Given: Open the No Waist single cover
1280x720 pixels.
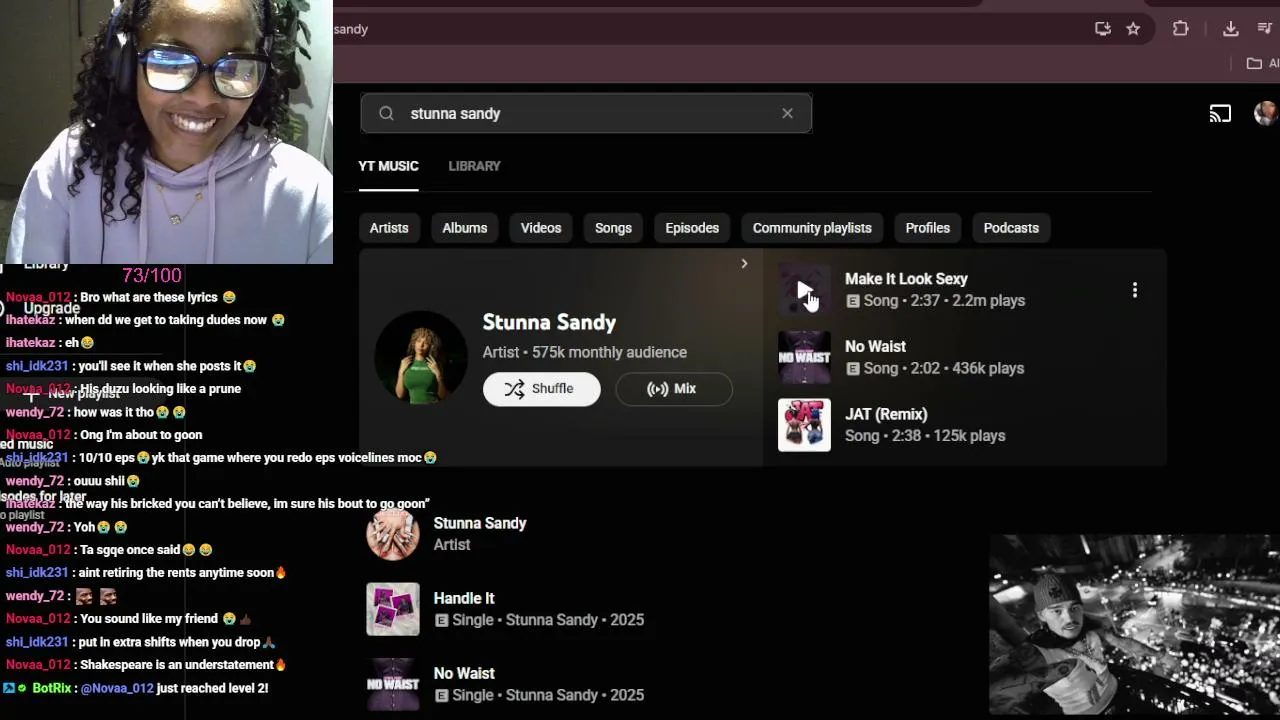Looking at the screenshot, I should [393, 684].
